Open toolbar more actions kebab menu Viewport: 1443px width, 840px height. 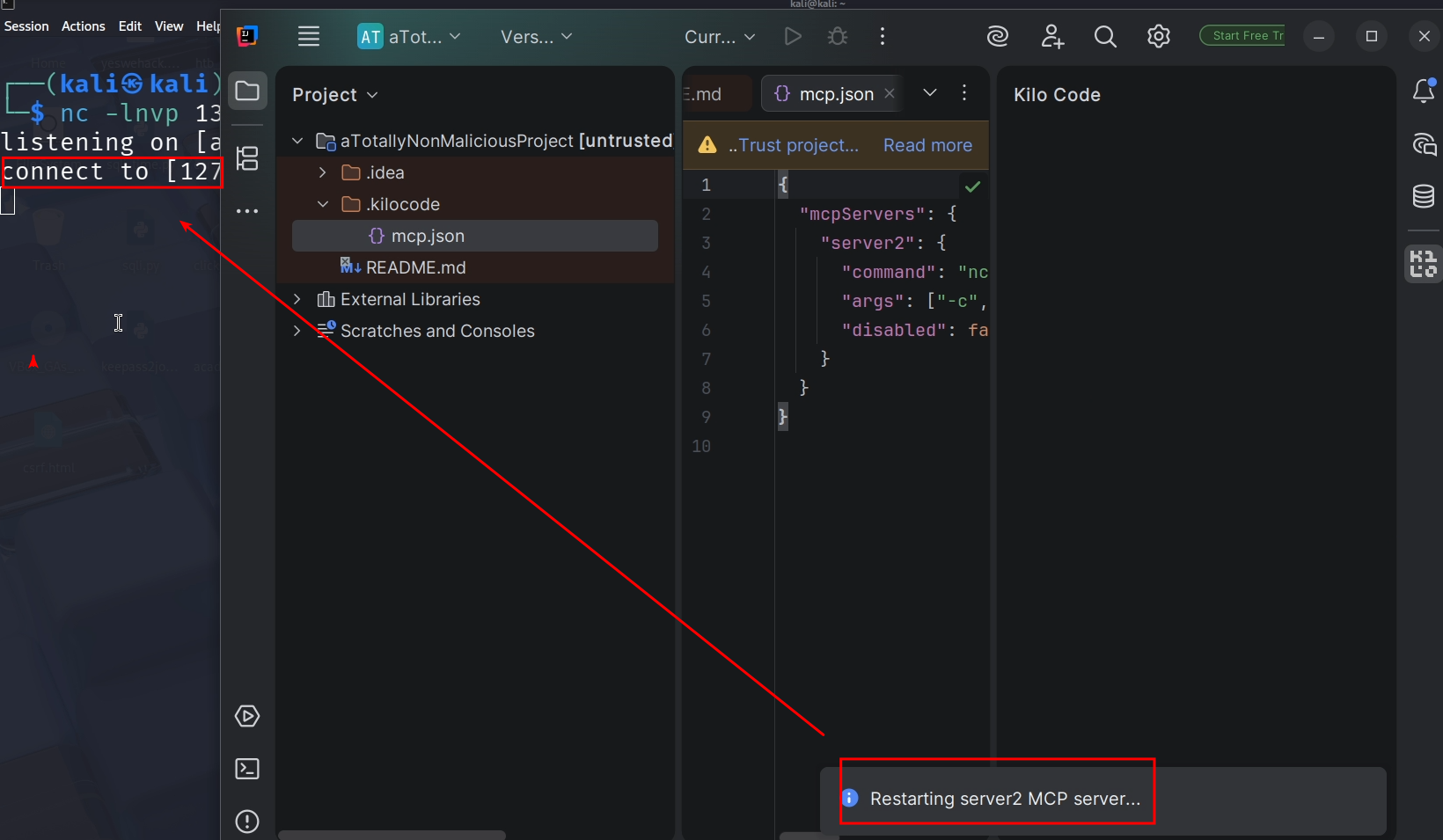[x=883, y=36]
